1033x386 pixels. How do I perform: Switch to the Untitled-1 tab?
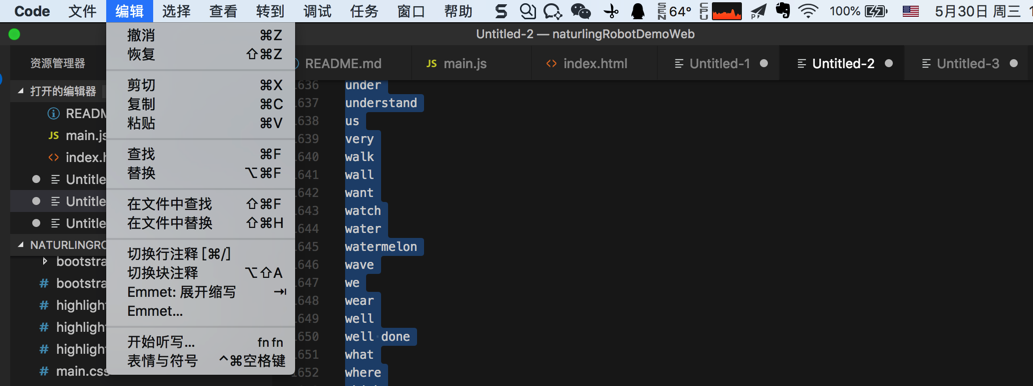pyautogui.click(x=718, y=63)
